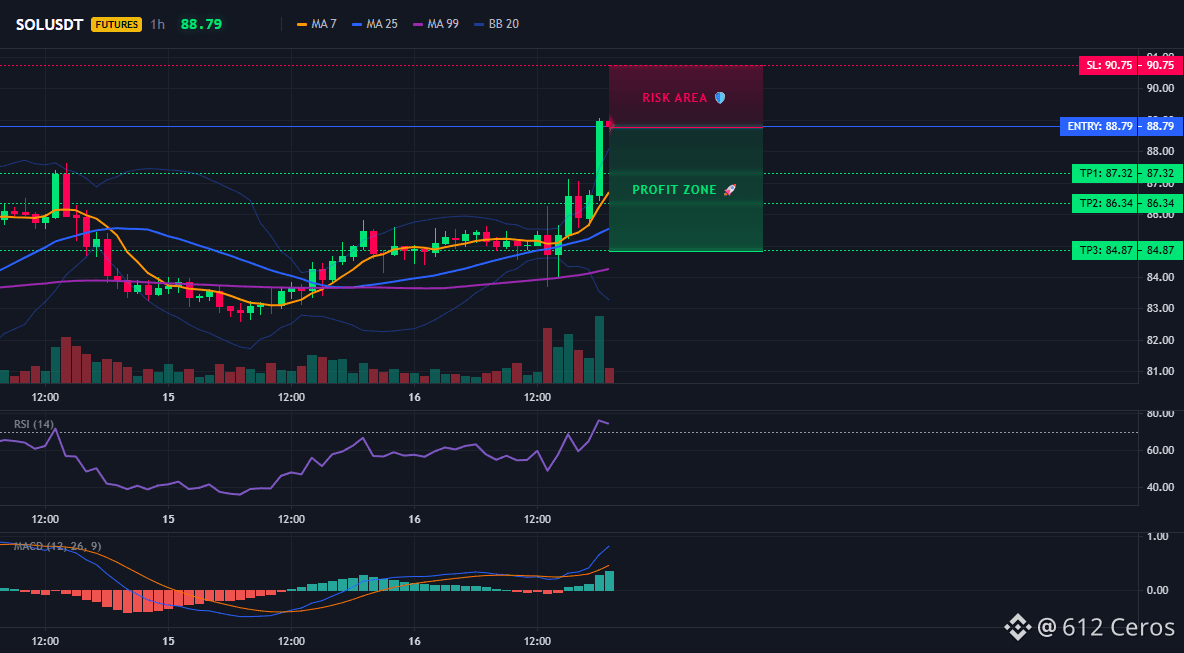Viewport: 1184px width, 653px height.
Task: Click the red SL: 90.75 label
Action: pyautogui.click(x=1108, y=66)
